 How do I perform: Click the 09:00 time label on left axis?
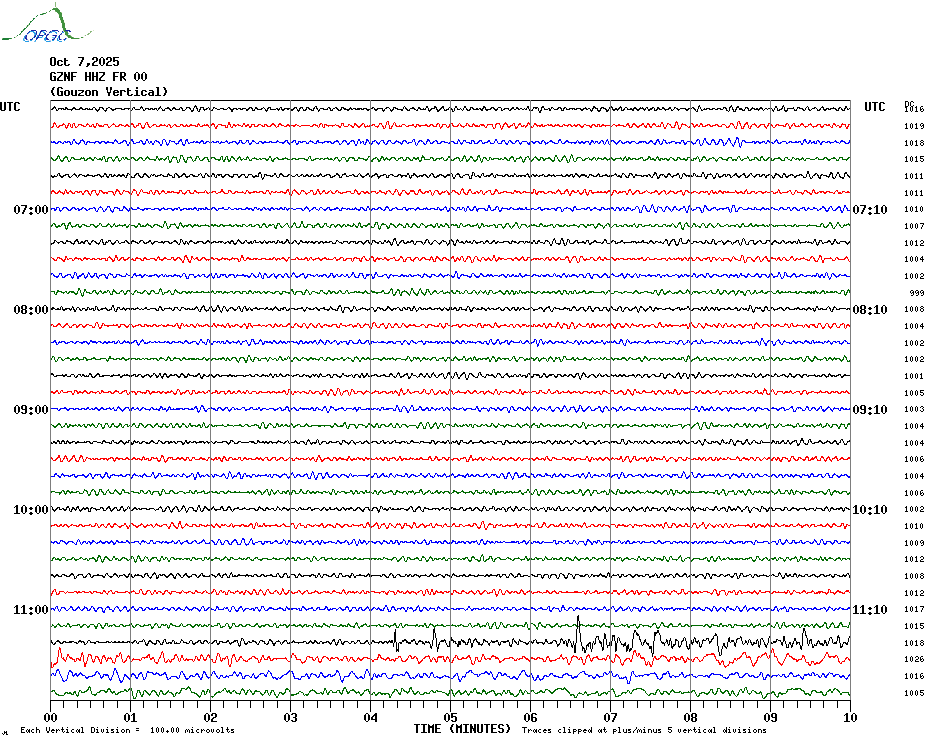point(30,409)
